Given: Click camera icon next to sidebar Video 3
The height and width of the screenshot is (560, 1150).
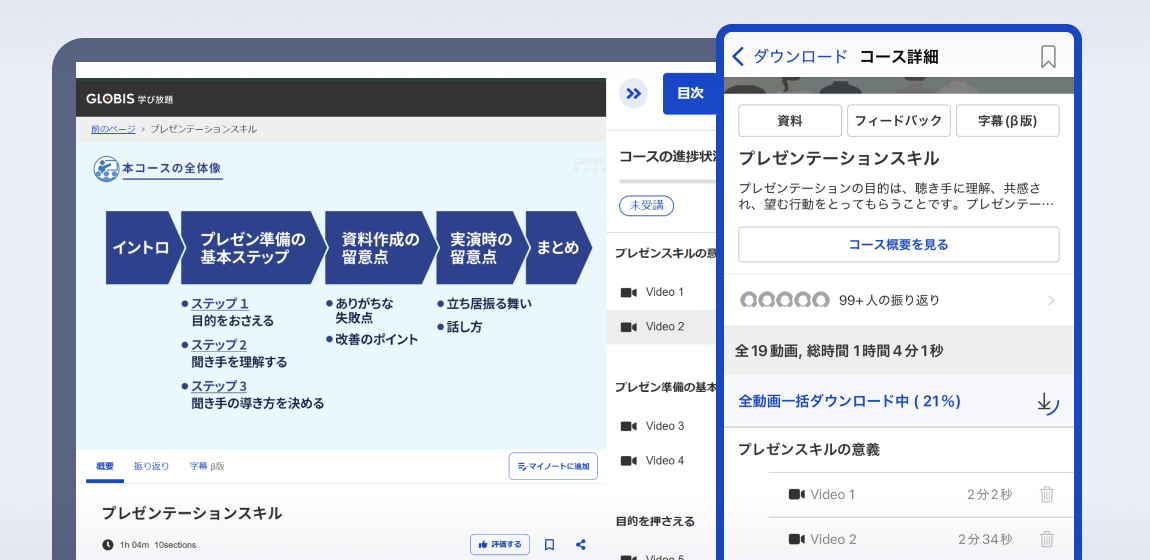Looking at the screenshot, I should [629, 426].
